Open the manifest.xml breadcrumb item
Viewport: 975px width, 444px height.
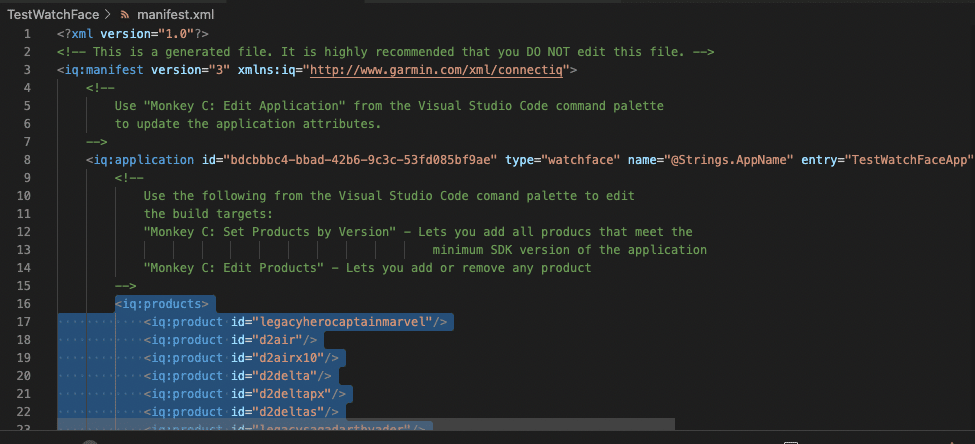[x=175, y=16]
